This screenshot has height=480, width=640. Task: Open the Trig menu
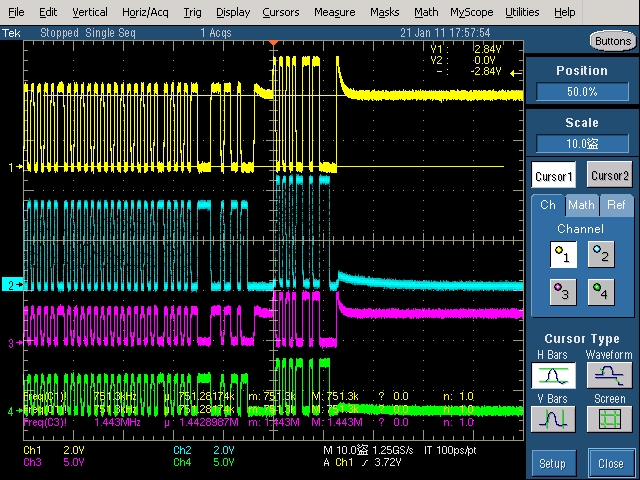192,12
